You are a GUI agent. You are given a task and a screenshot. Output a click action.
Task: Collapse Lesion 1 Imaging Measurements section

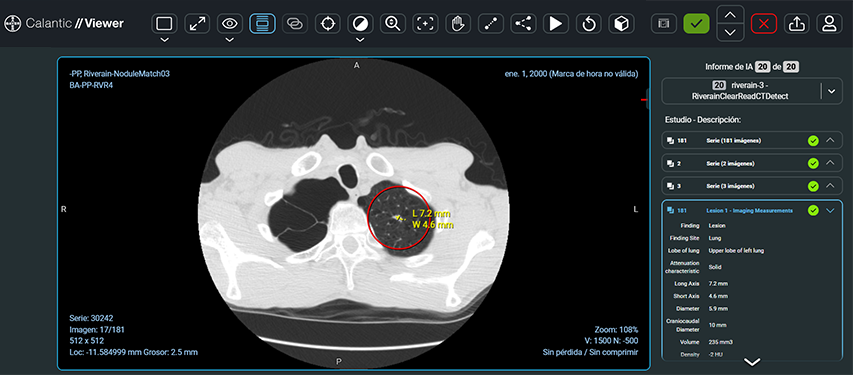tap(830, 211)
